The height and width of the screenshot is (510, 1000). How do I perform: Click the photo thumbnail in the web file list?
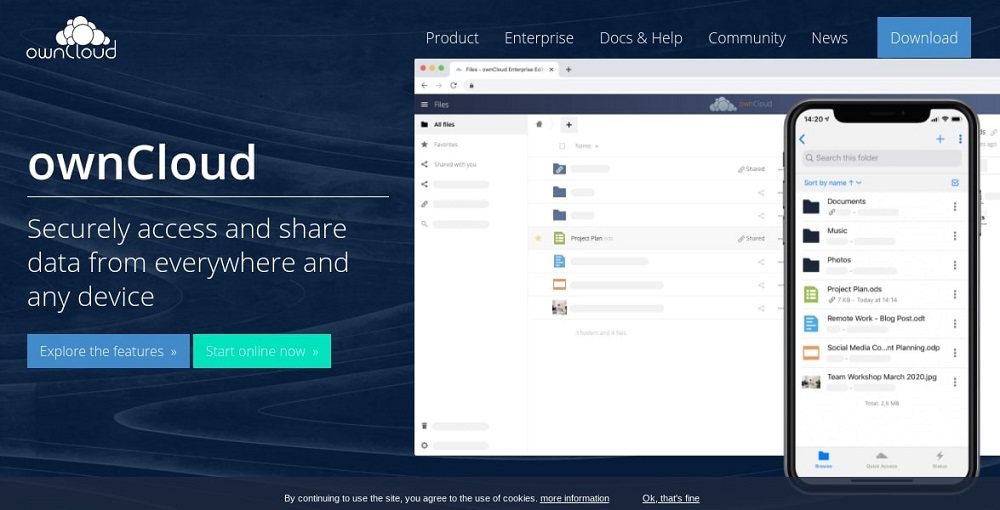click(559, 308)
